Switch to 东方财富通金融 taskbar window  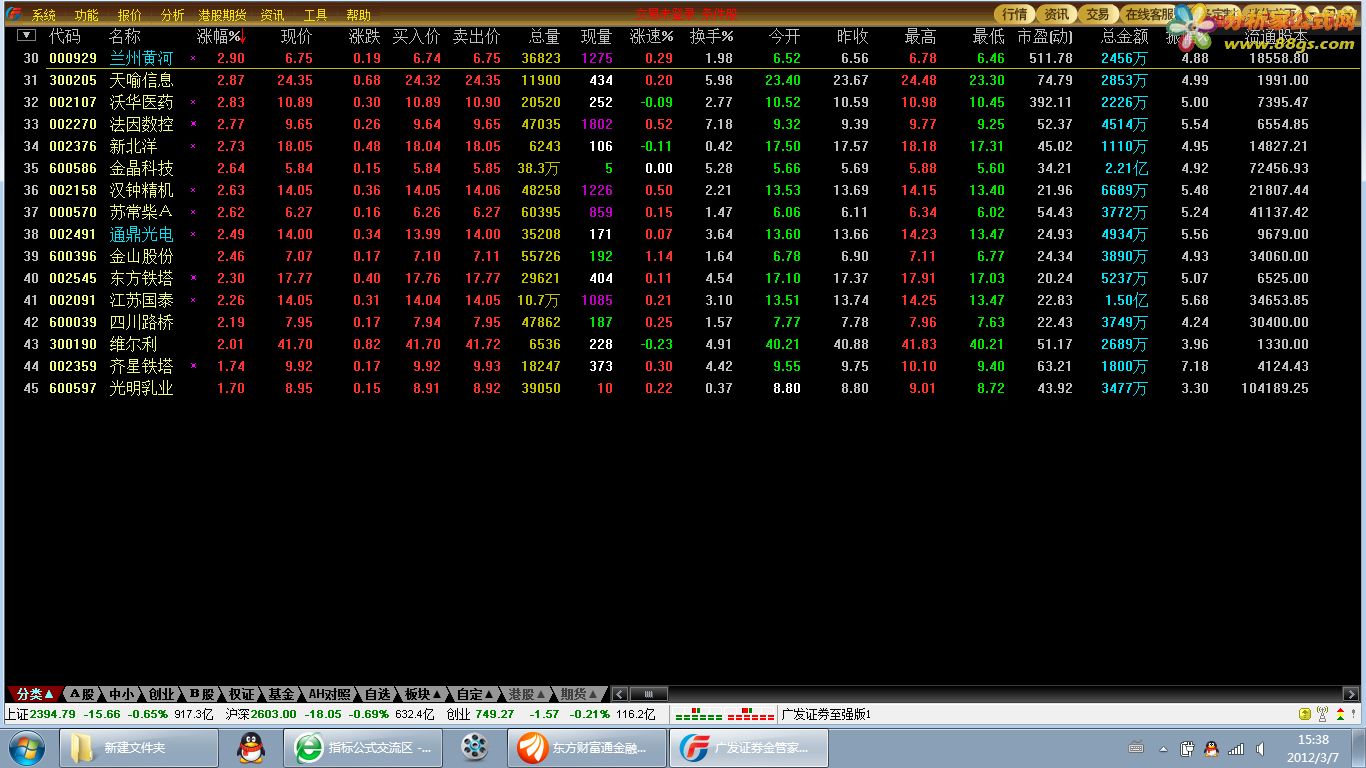click(x=586, y=747)
